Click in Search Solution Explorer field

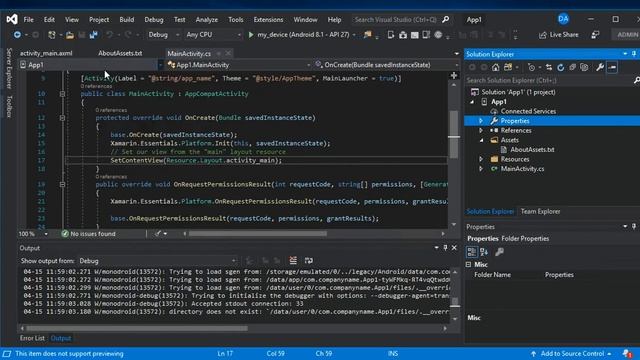(549, 80)
